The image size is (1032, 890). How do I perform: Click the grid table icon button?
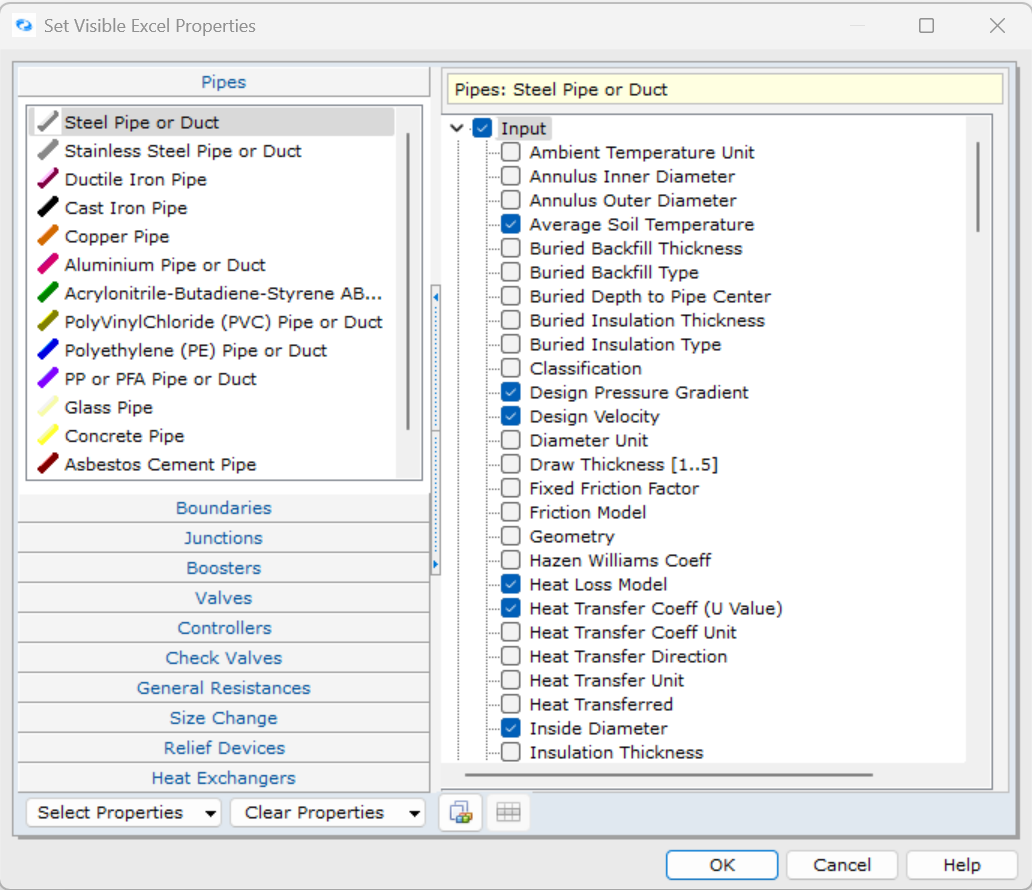(508, 813)
